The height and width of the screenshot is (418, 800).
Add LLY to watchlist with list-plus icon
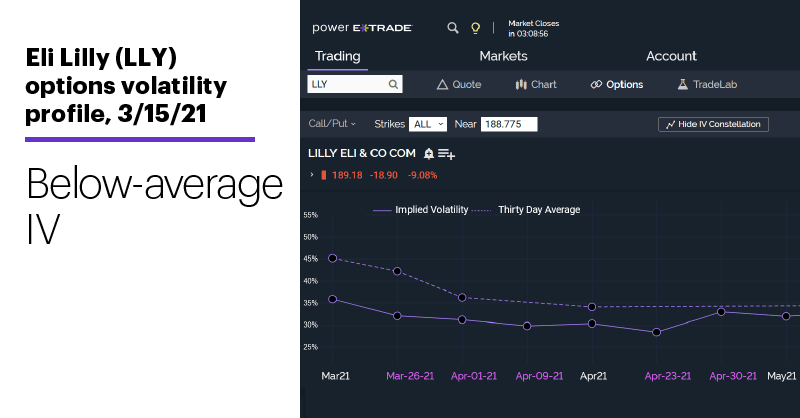click(446, 154)
